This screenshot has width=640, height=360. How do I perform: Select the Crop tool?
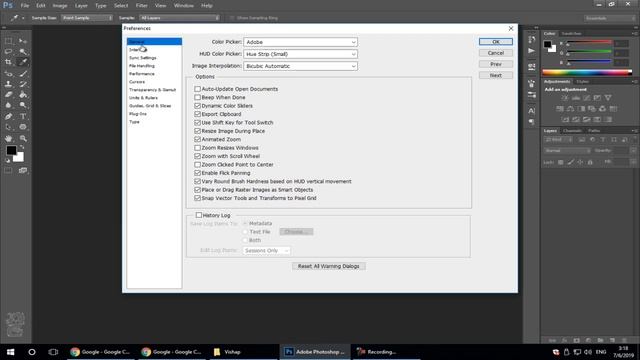pos(8,62)
